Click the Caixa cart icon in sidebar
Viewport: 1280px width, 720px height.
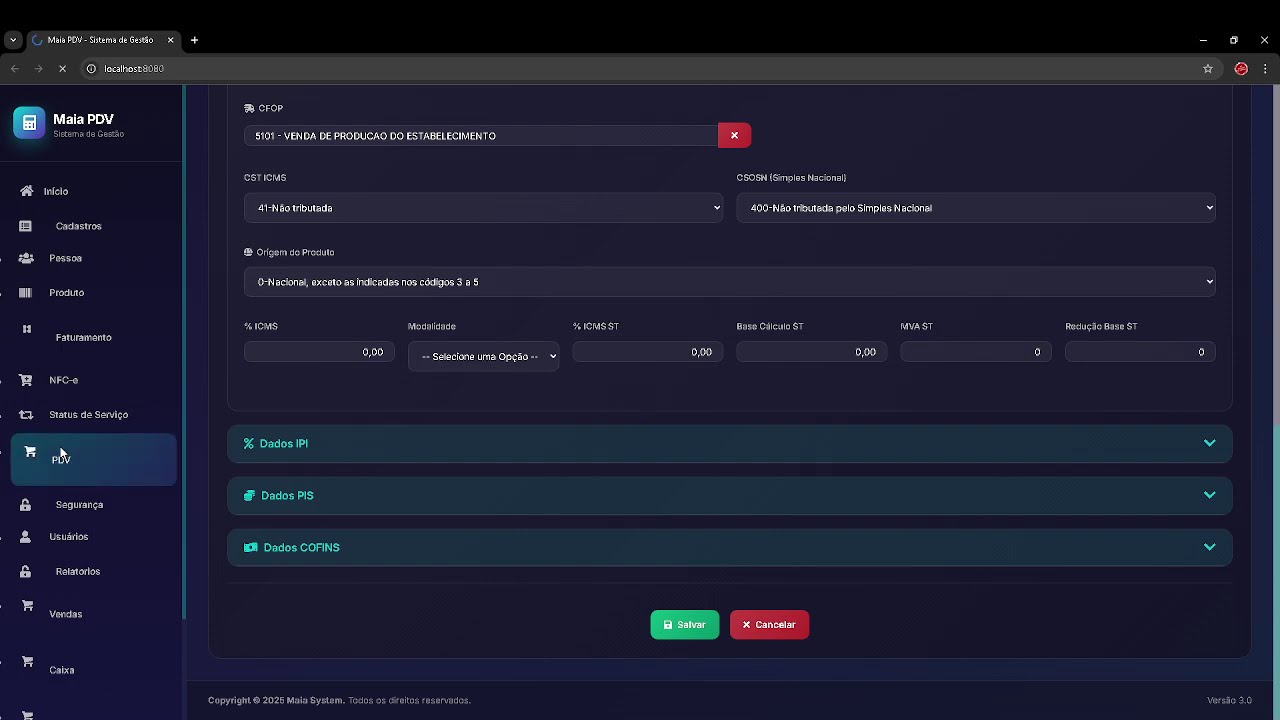(27, 662)
